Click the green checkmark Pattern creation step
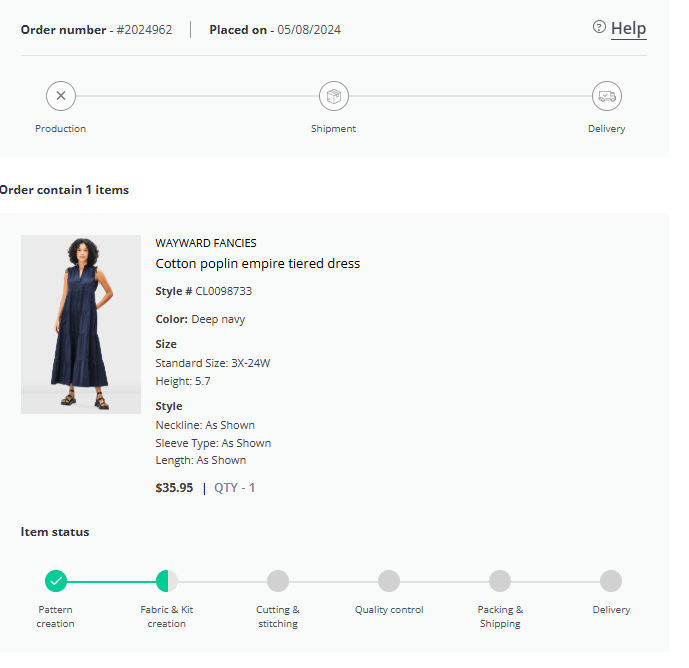 coord(56,581)
